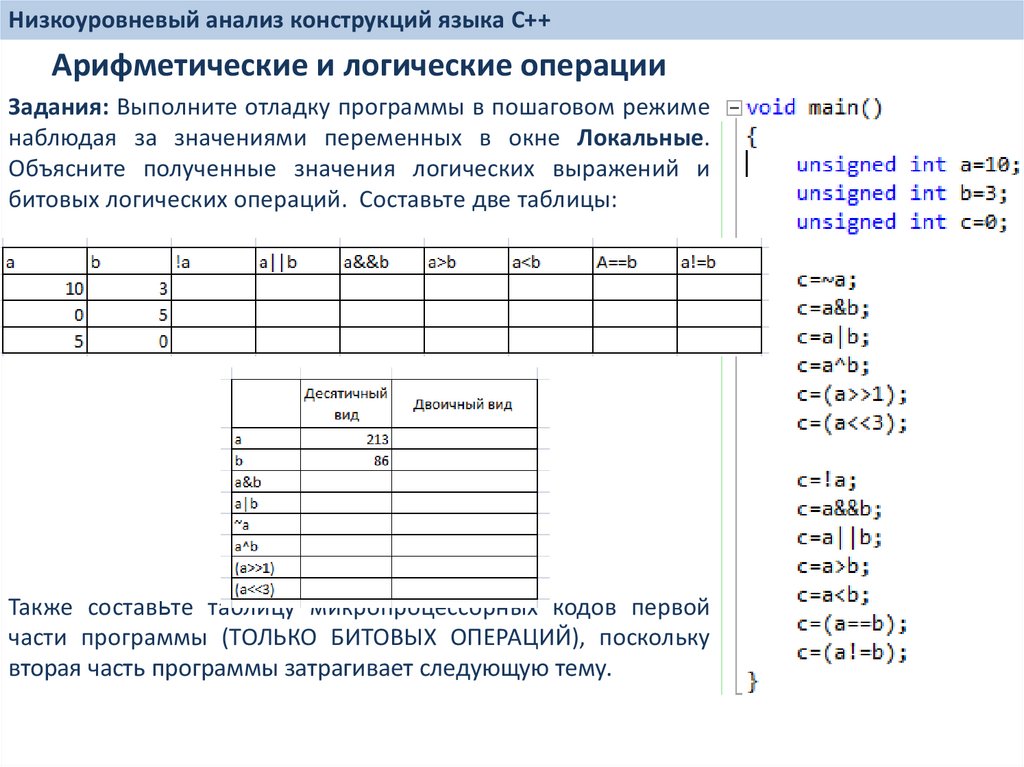The width and height of the screenshot is (1024, 767).
Task: Select the '~a' row label in second table
Action: [x=266, y=524]
